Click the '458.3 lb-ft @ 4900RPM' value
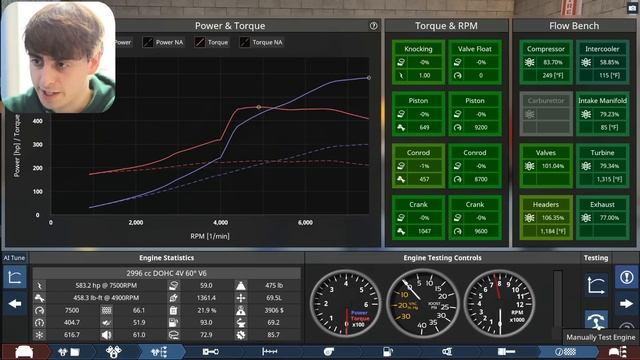 tap(106, 298)
